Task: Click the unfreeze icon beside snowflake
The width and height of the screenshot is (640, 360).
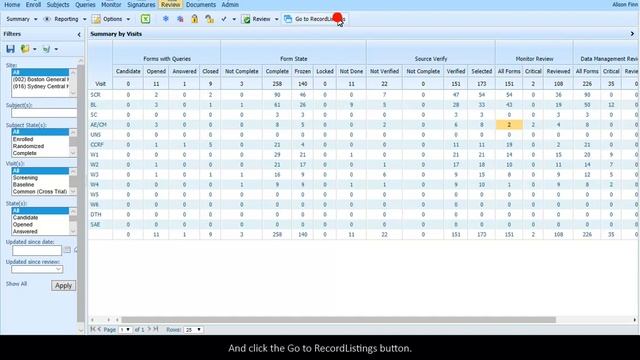Action: (x=180, y=19)
